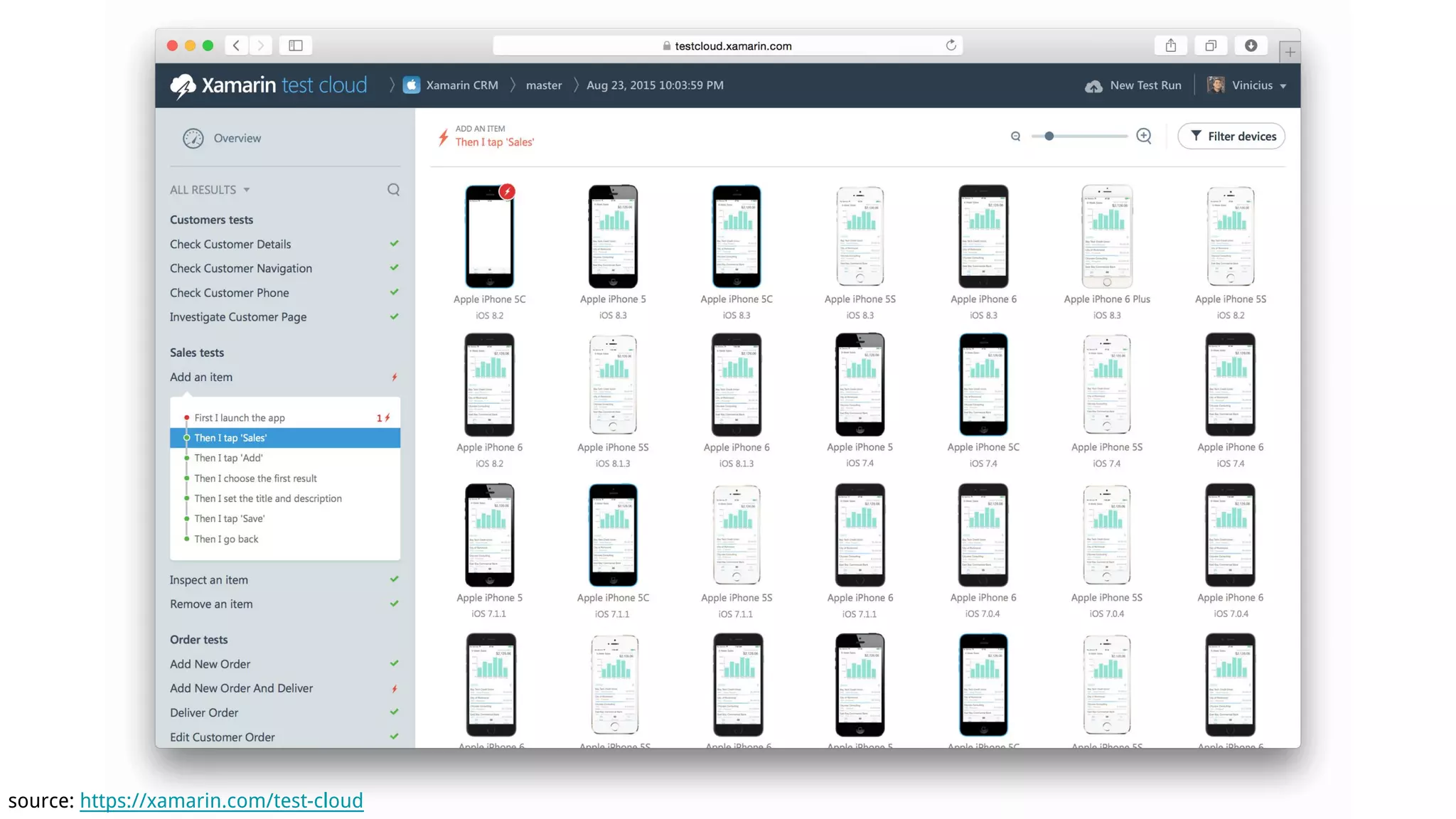The height and width of the screenshot is (819, 1456).
Task: Select step Then I choose the first result
Action: pyautogui.click(x=285, y=478)
